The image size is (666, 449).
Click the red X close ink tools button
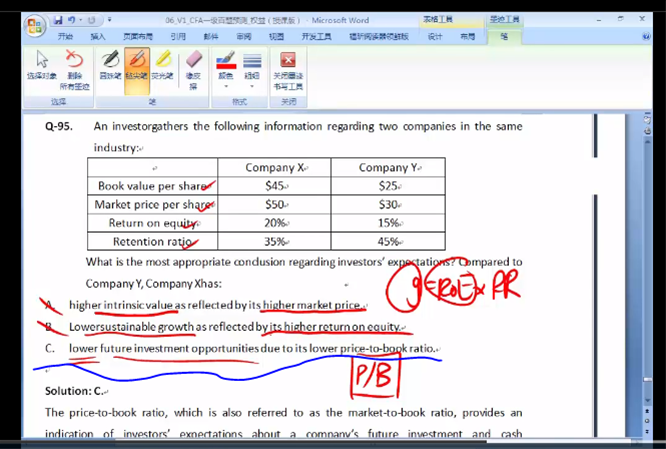tap(288, 67)
